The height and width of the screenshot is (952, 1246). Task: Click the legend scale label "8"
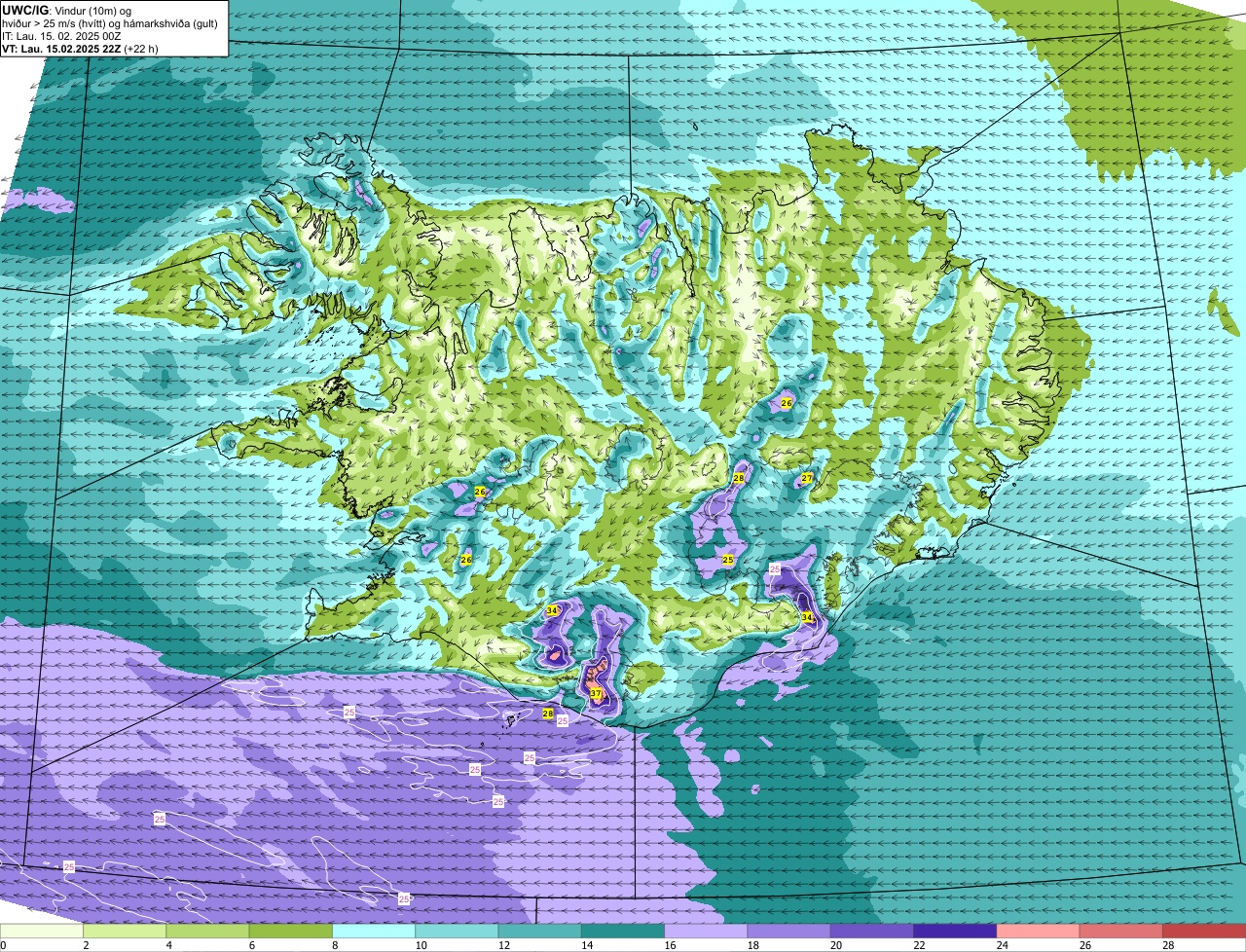(x=336, y=945)
